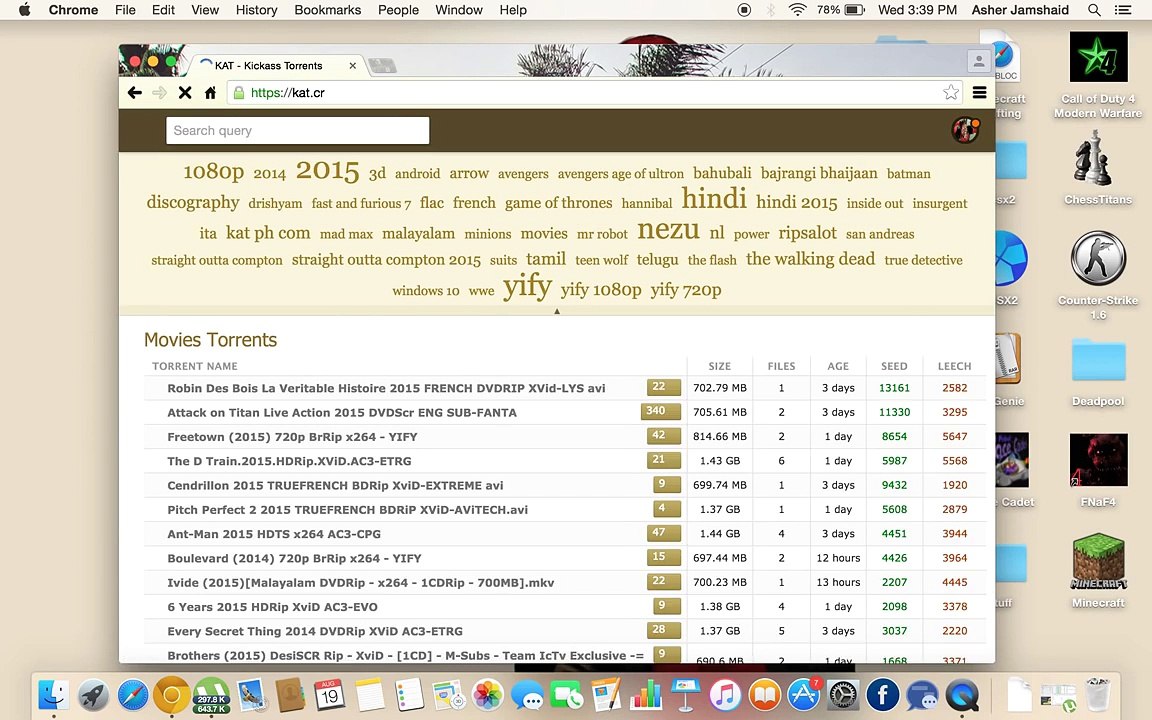Open the browser home page icon

pyautogui.click(x=210, y=93)
